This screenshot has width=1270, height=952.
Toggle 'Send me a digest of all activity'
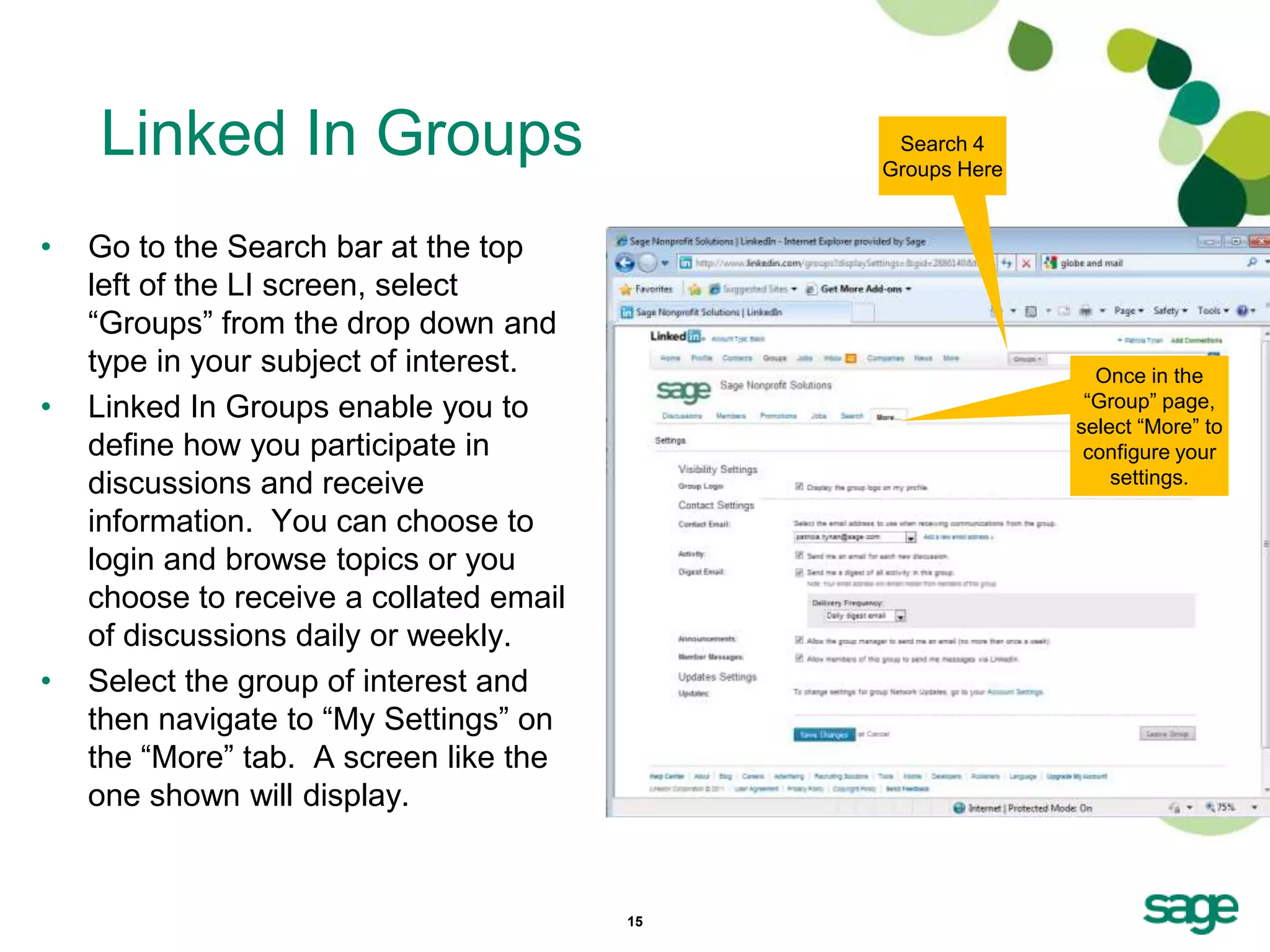click(x=799, y=573)
